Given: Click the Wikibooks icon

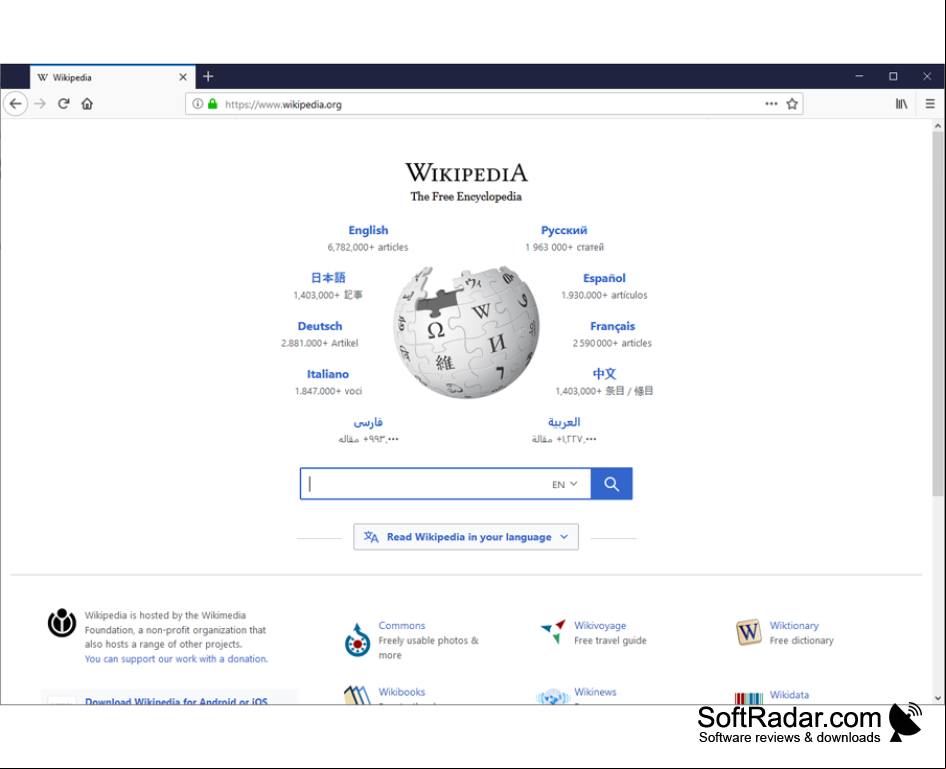Looking at the screenshot, I should (x=357, y=695).
